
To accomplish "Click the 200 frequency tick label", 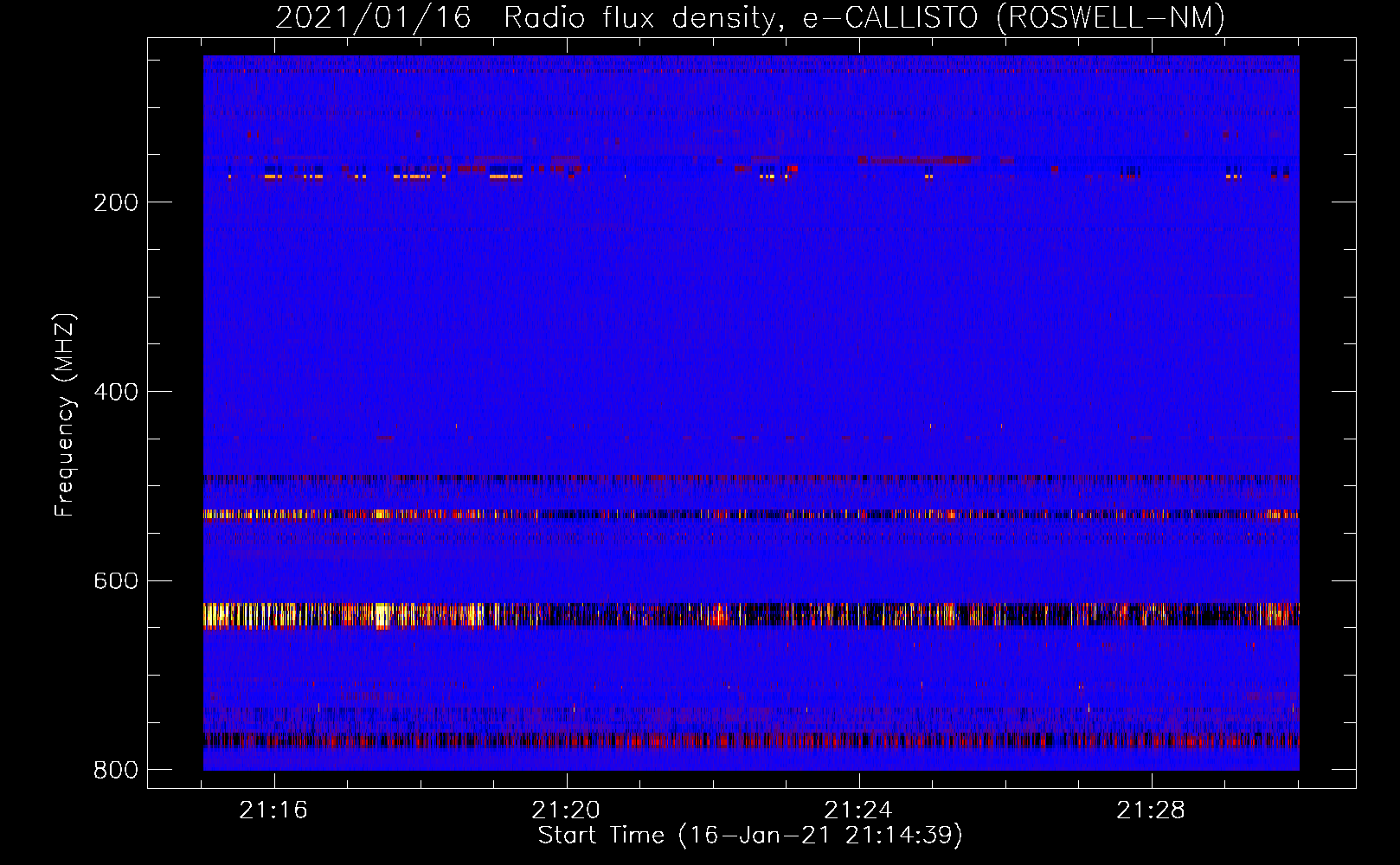I will (x=116, y=202).
